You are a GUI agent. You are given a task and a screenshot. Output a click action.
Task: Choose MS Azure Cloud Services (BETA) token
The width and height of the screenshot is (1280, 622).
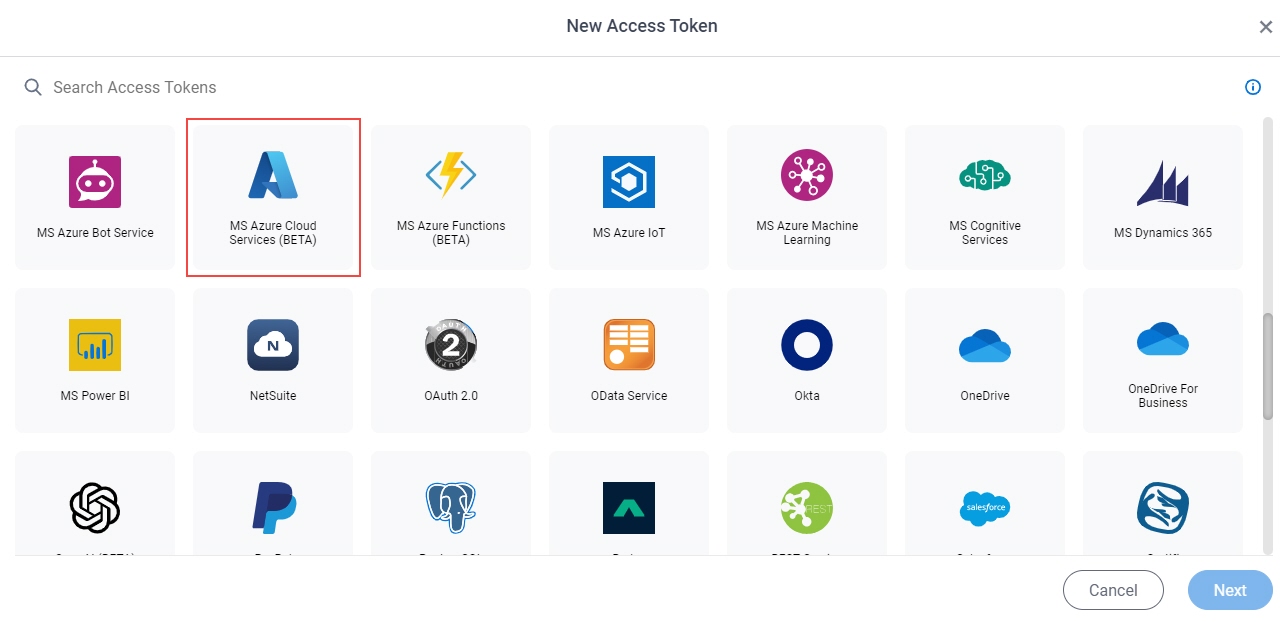(x=273, y=197)
